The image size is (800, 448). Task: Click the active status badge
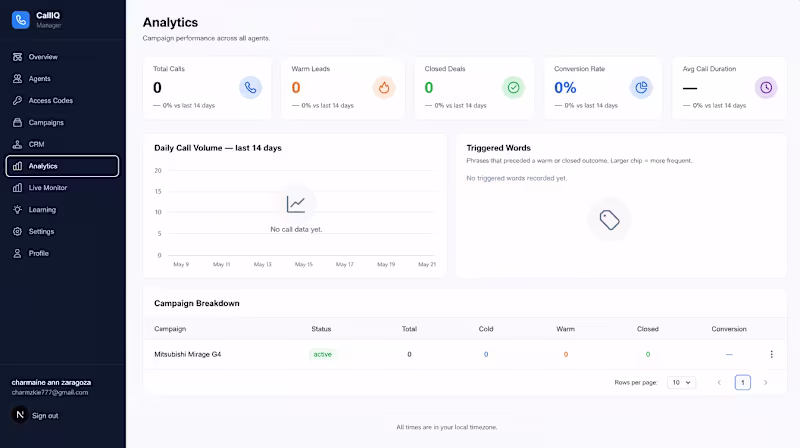(322, 354)
